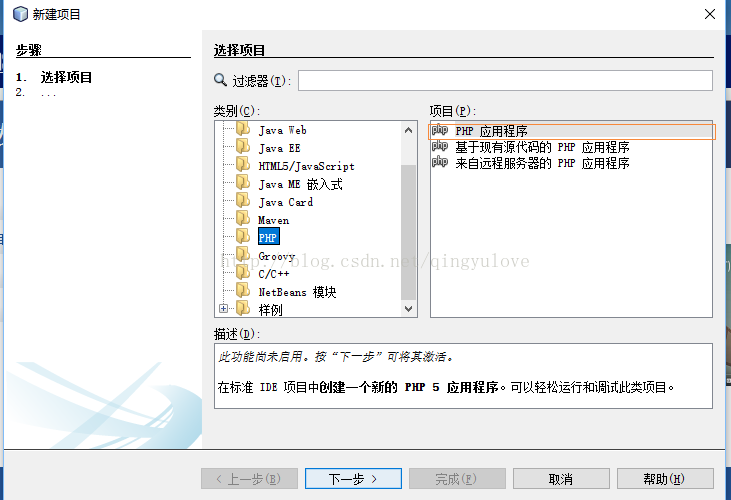The width and height of the screenshot is (731, 500).
Task: Select the Java Card category
Action: (286, 202)
